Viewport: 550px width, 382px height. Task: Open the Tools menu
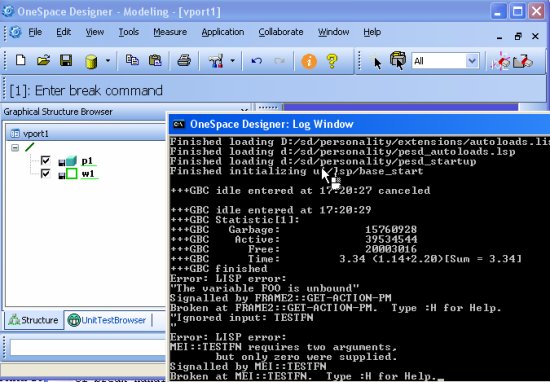tap(128, 32)
